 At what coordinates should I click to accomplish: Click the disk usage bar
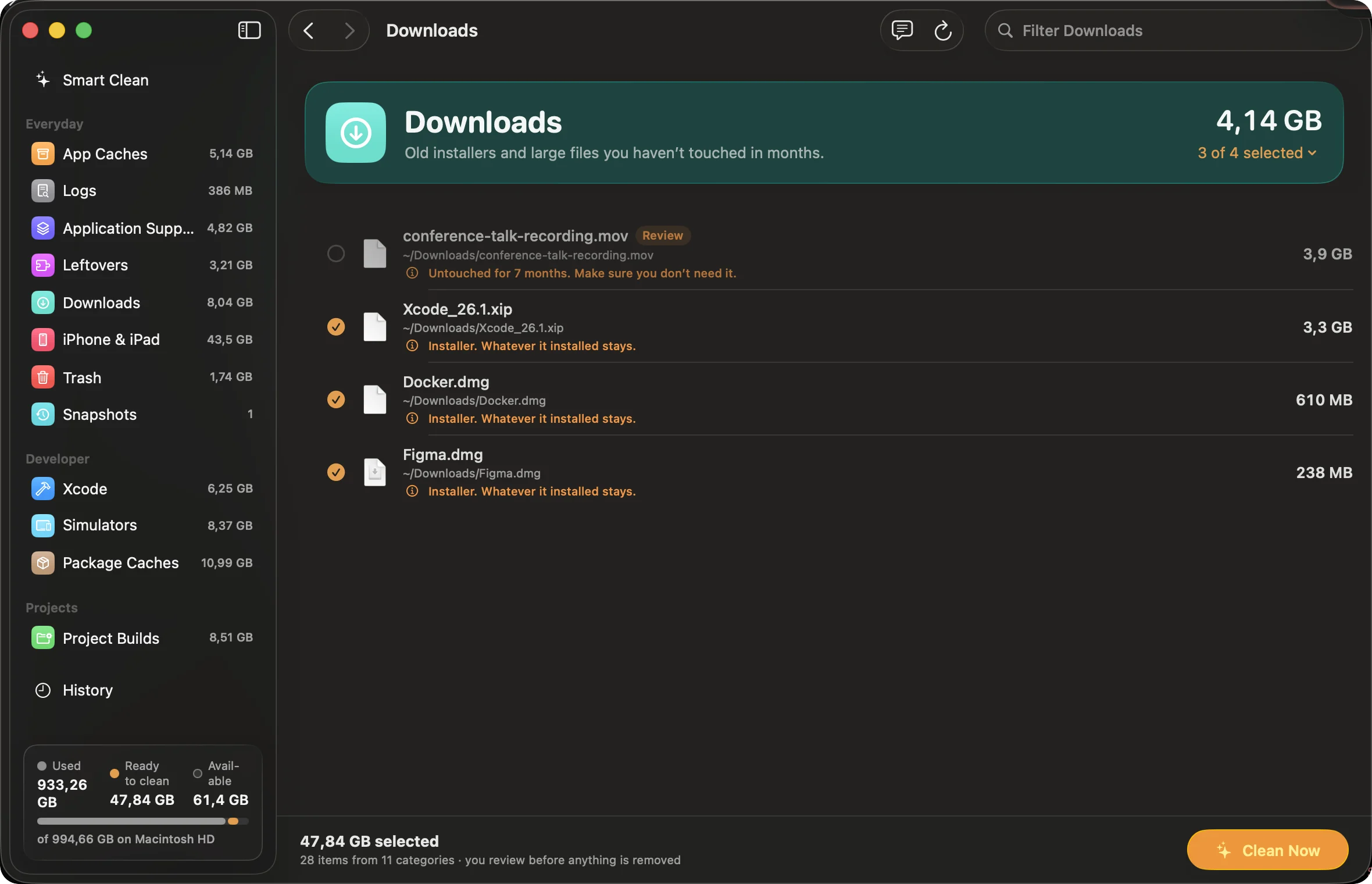tap(142, 821)
